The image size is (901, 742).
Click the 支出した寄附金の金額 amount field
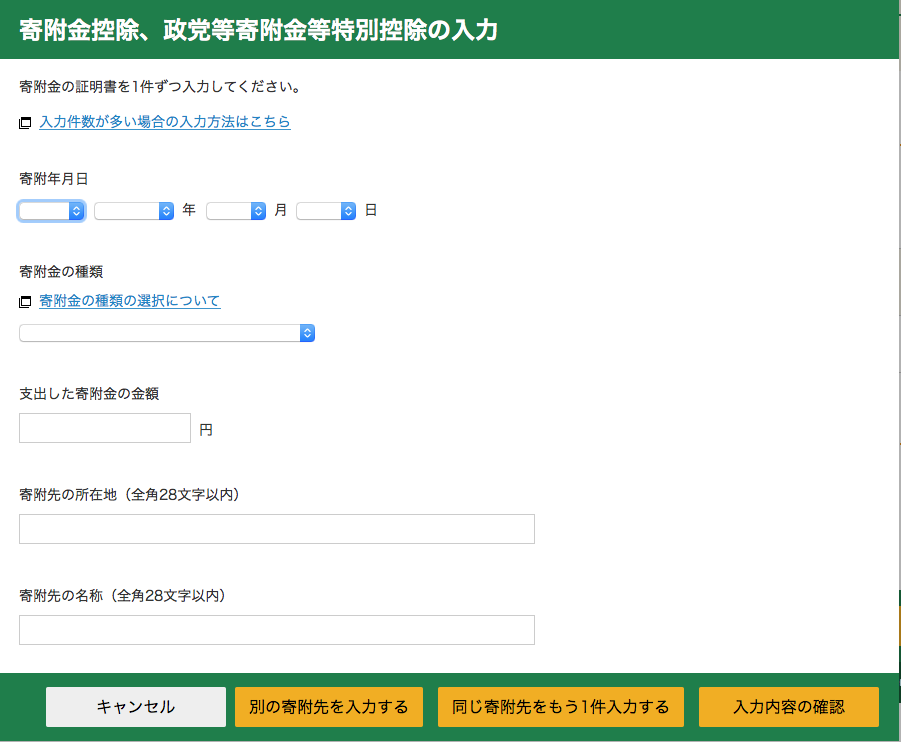pyautogui.click(x=105, y=428)
